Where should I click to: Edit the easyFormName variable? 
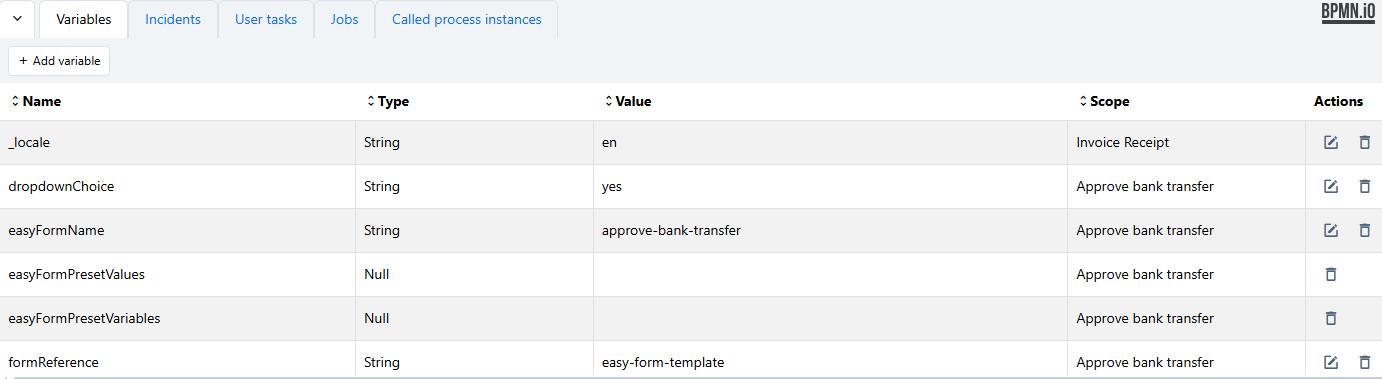point(1330,231)
